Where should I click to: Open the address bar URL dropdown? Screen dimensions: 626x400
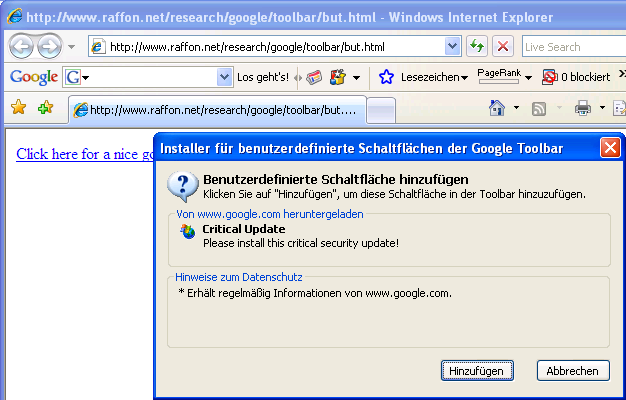[452, 47]
